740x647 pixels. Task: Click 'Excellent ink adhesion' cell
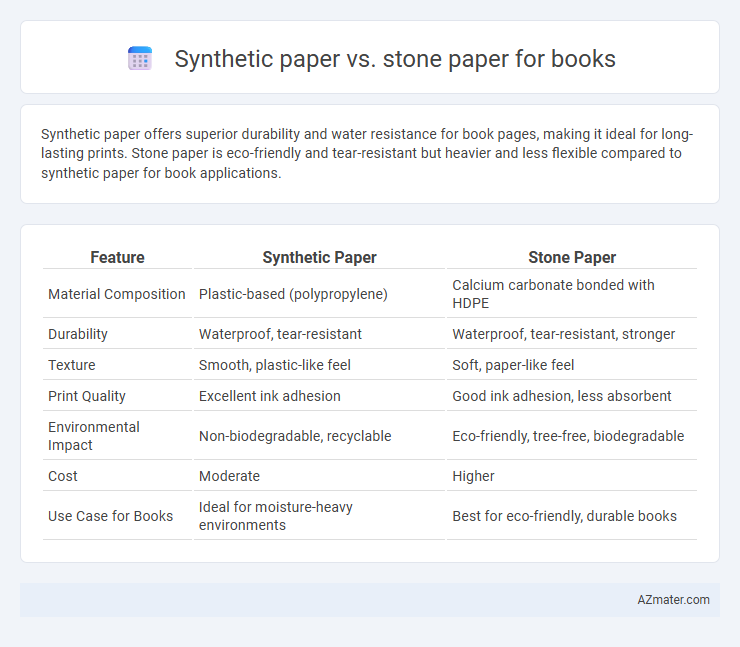coord(269,396)
